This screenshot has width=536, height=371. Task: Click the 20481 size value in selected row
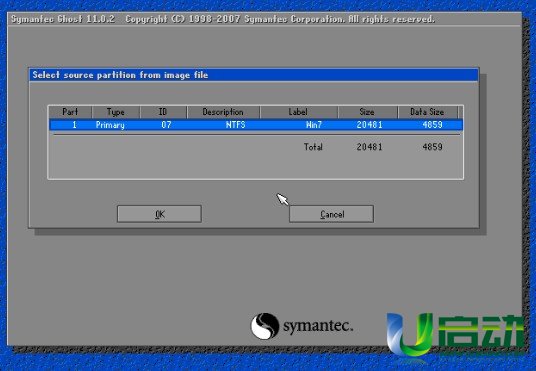tap(370, 125)
